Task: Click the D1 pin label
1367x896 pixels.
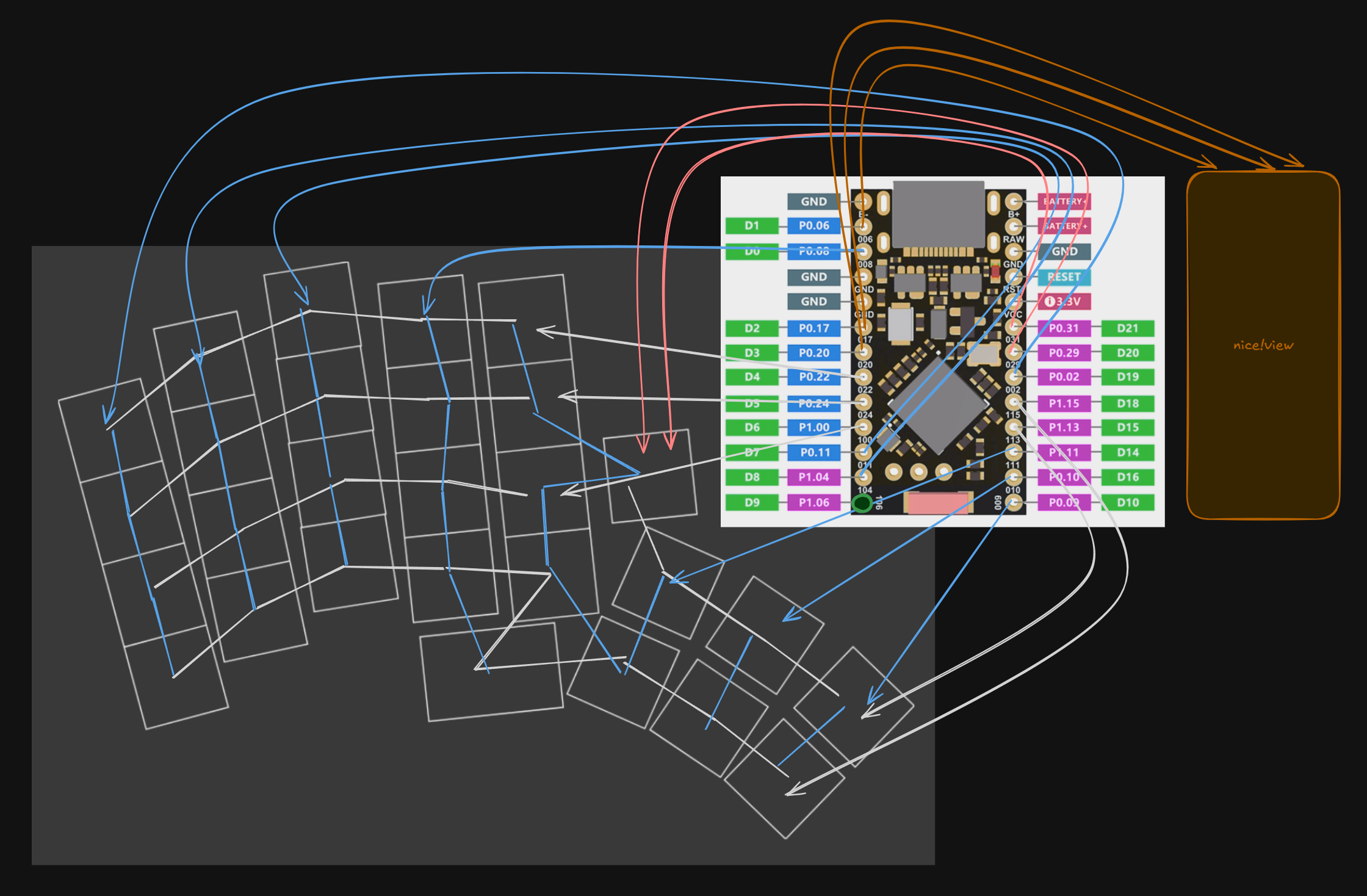Action: point(751,226)
